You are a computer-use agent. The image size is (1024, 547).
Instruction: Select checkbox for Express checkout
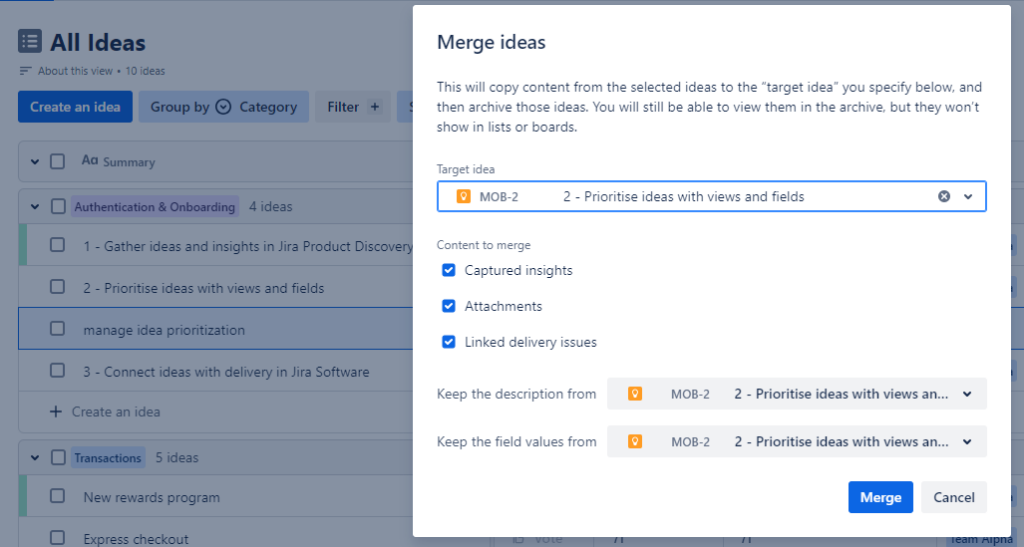(x=57, y=538)
